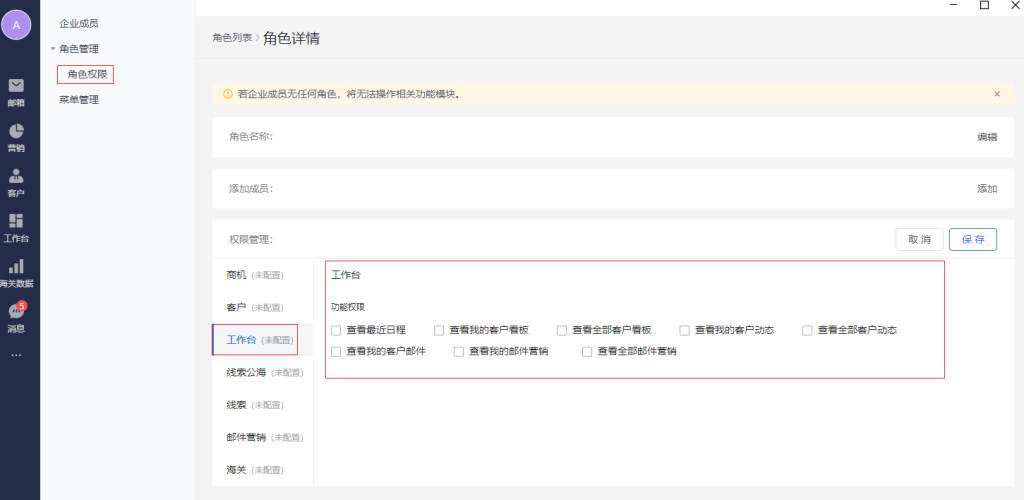Switch to 线索公海 permission tab

pyautogui.click(x=247, y=372)
